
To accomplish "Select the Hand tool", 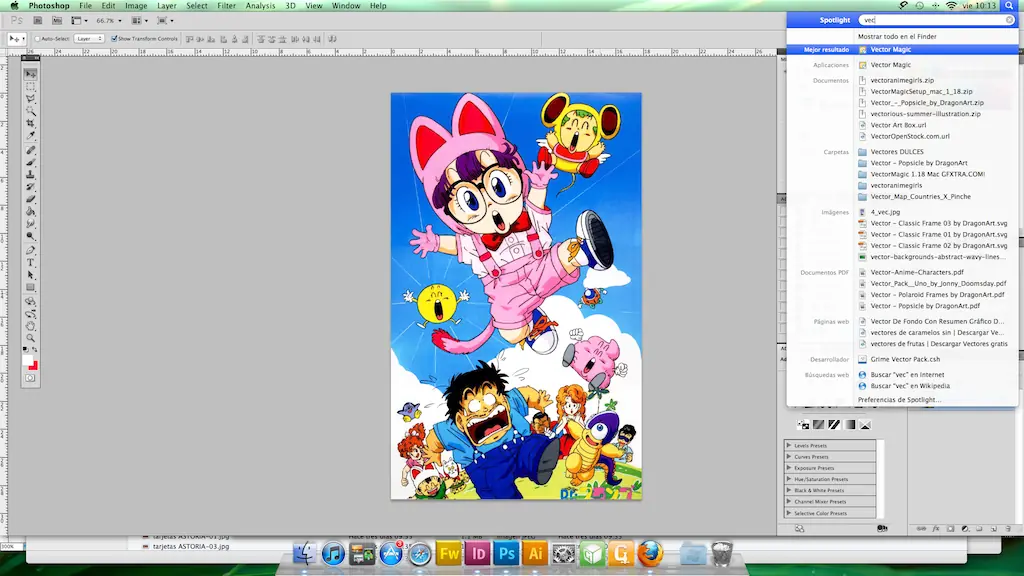I will click(31, 327).
